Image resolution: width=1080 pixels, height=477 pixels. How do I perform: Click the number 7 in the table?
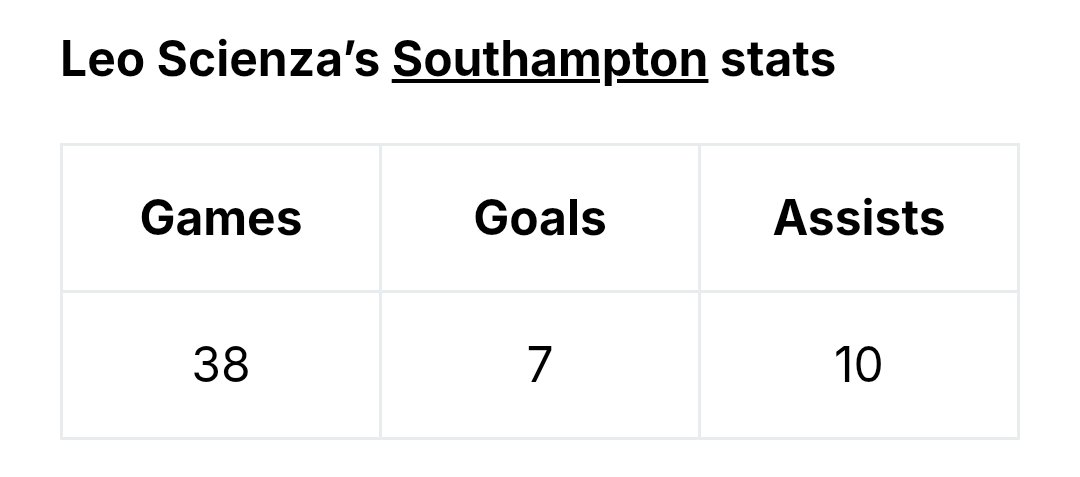tap(540, 365)
